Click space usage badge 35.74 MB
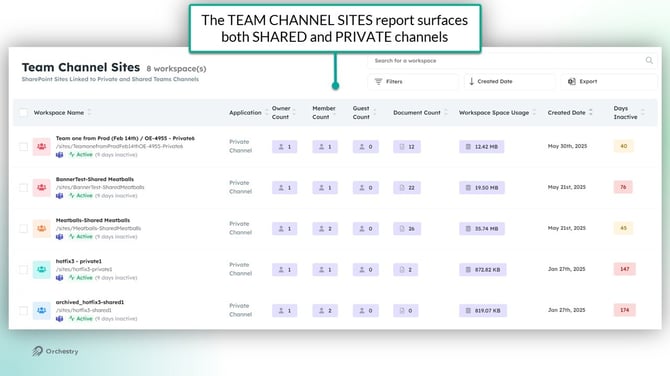 [x=482, y=229]
